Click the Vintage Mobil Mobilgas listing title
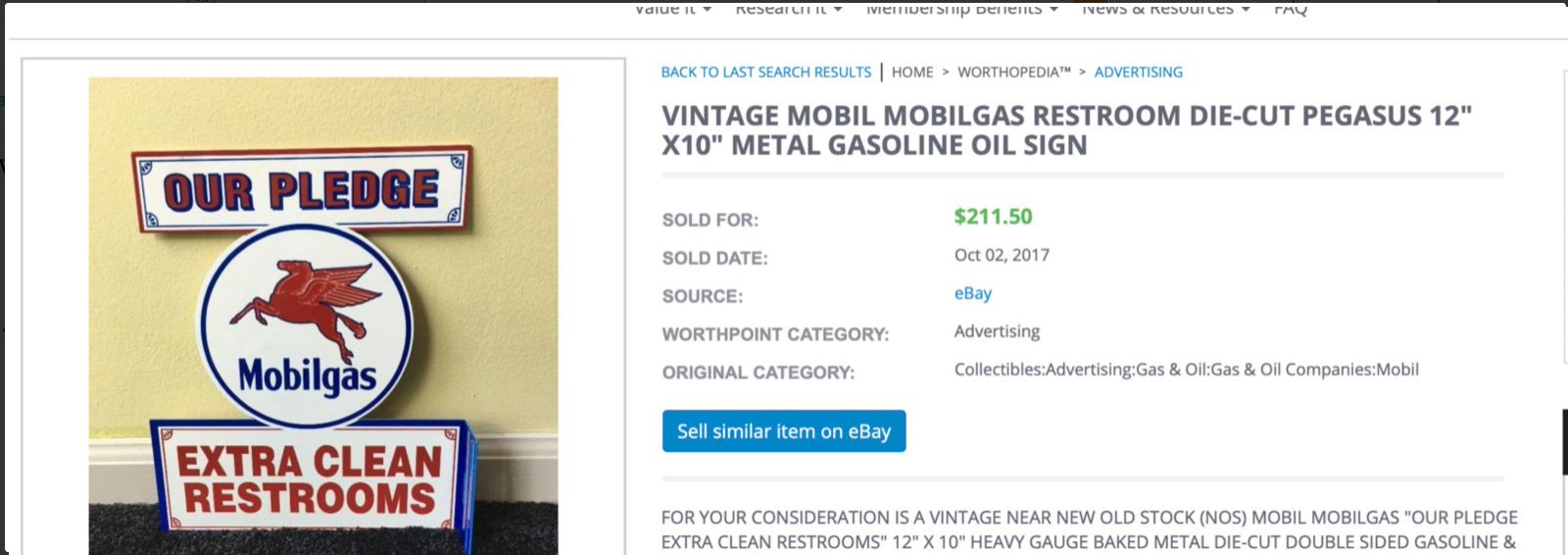The height and width of the screenshot is (555, 1568). click(1066, 130)
